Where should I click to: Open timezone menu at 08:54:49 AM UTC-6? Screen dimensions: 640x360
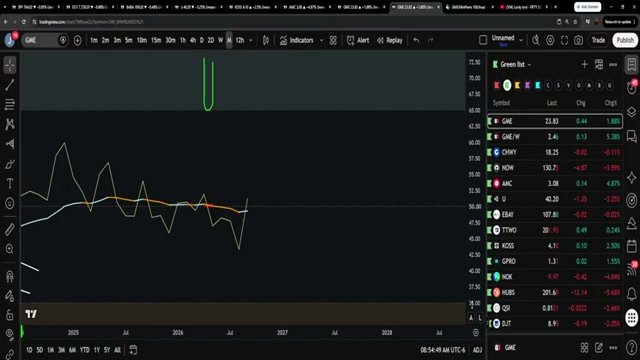pos(442,350)
